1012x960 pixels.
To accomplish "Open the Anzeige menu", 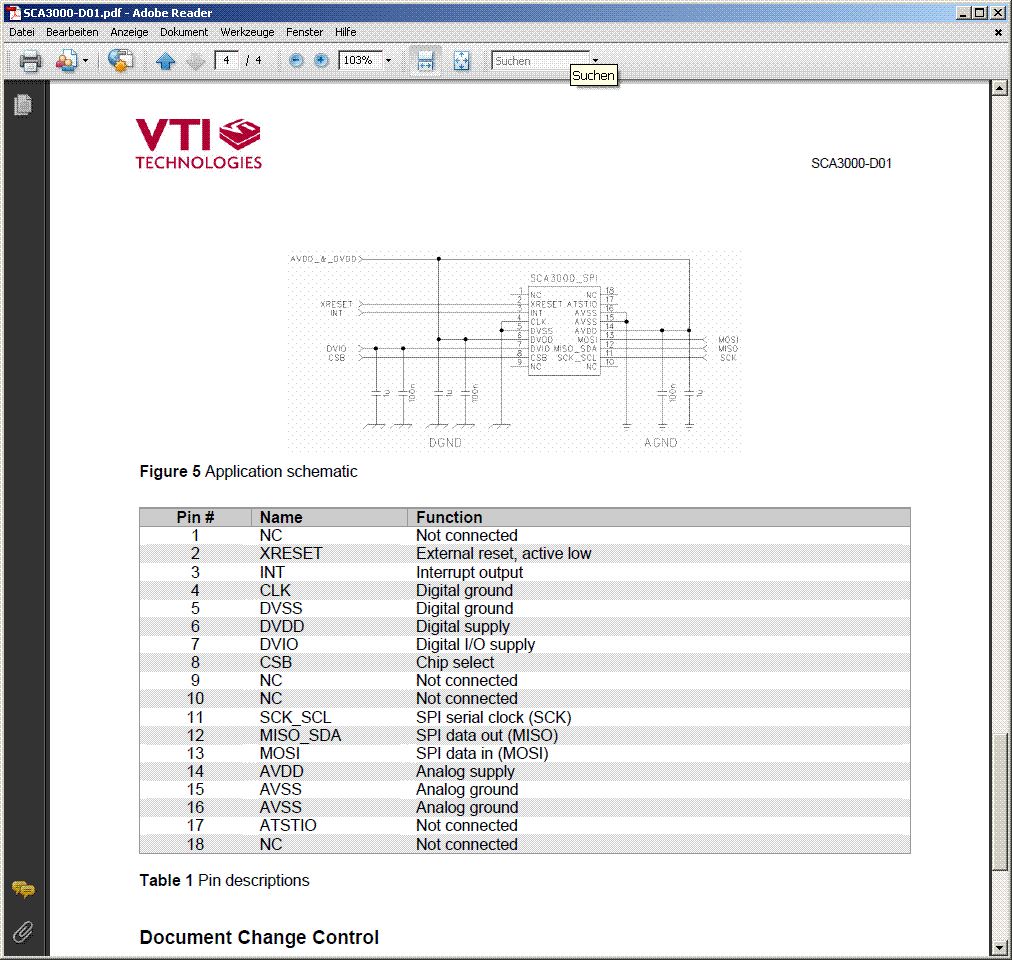I will (x=129, y=32).
